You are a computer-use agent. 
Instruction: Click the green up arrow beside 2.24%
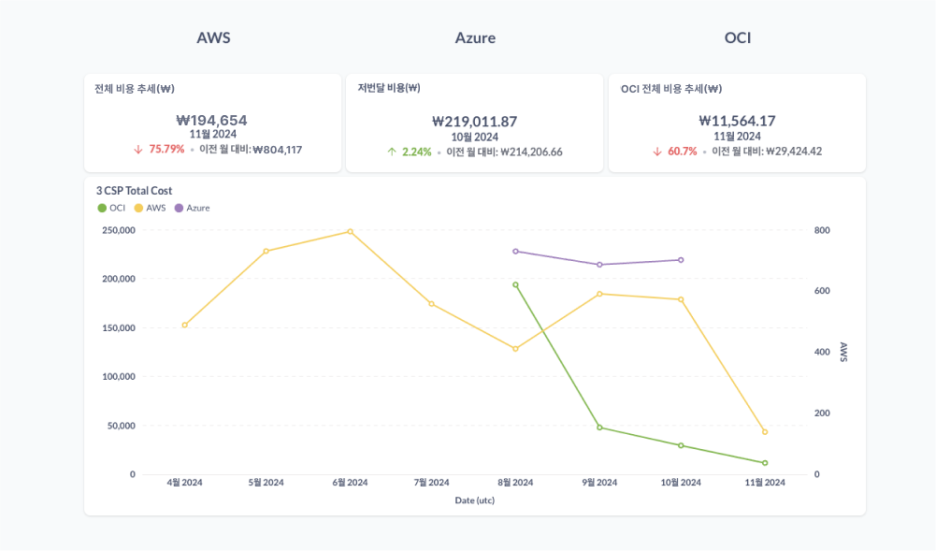392,152
